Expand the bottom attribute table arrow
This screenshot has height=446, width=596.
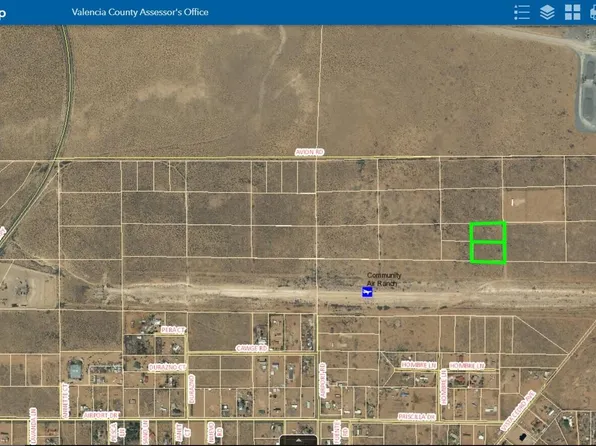click(x=298, y=440)
